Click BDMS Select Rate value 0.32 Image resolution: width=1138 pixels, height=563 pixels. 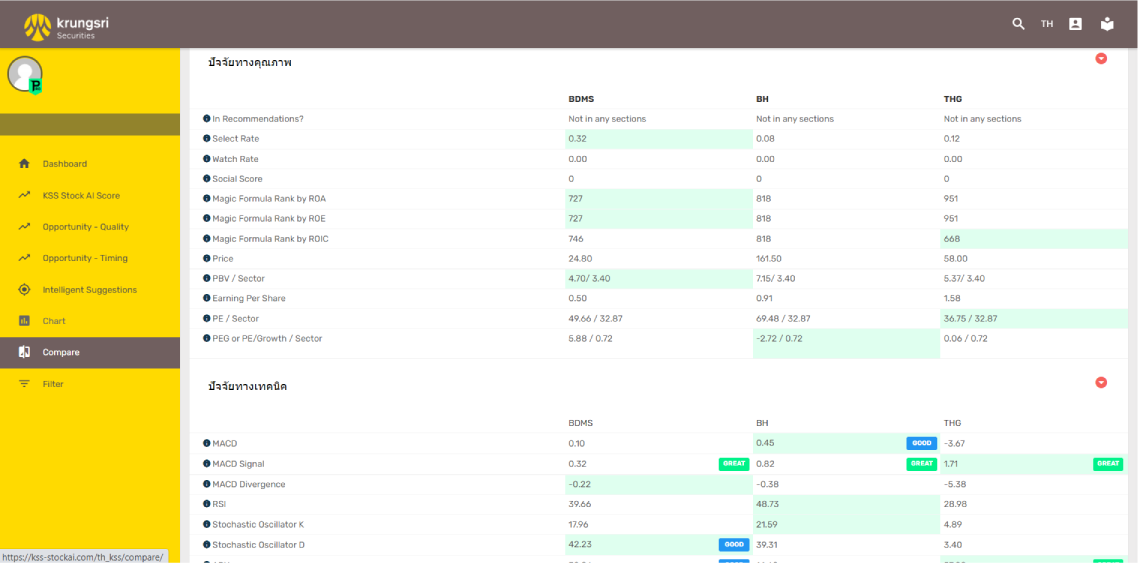[577, 139]
